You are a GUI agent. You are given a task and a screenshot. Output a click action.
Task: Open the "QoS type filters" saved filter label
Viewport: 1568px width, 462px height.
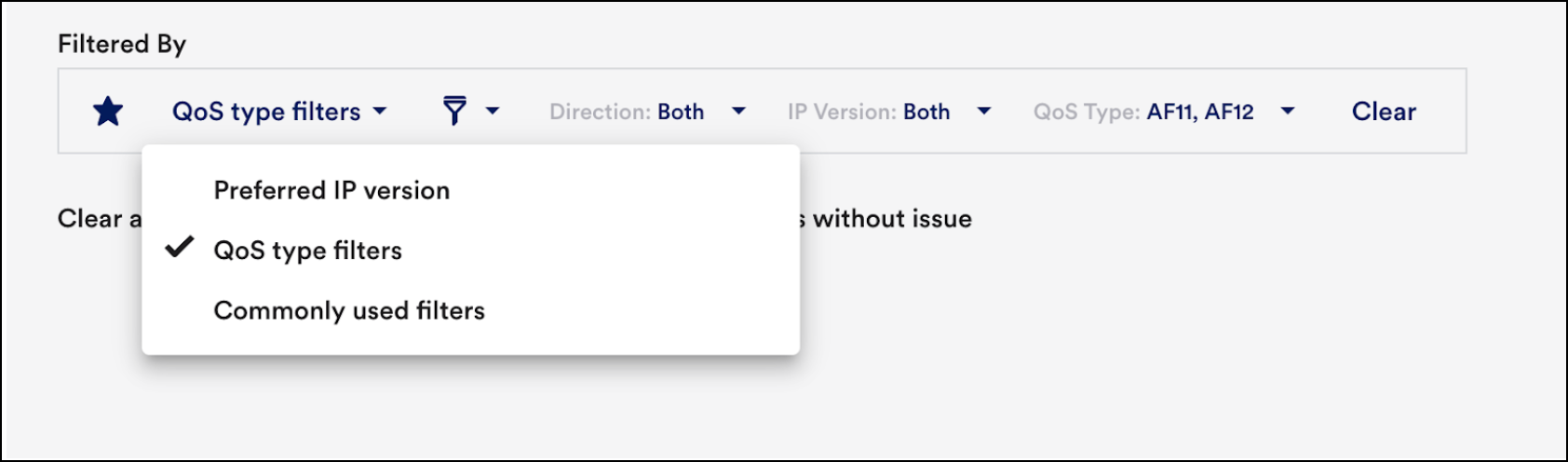click(266, 112)
